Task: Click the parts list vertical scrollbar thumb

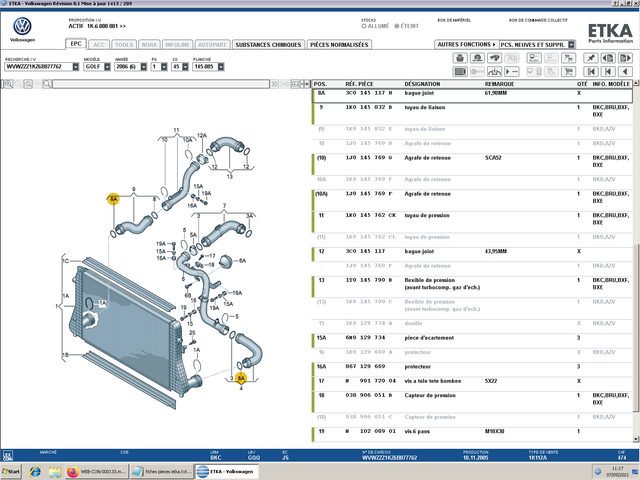Action: click(636, 328)
